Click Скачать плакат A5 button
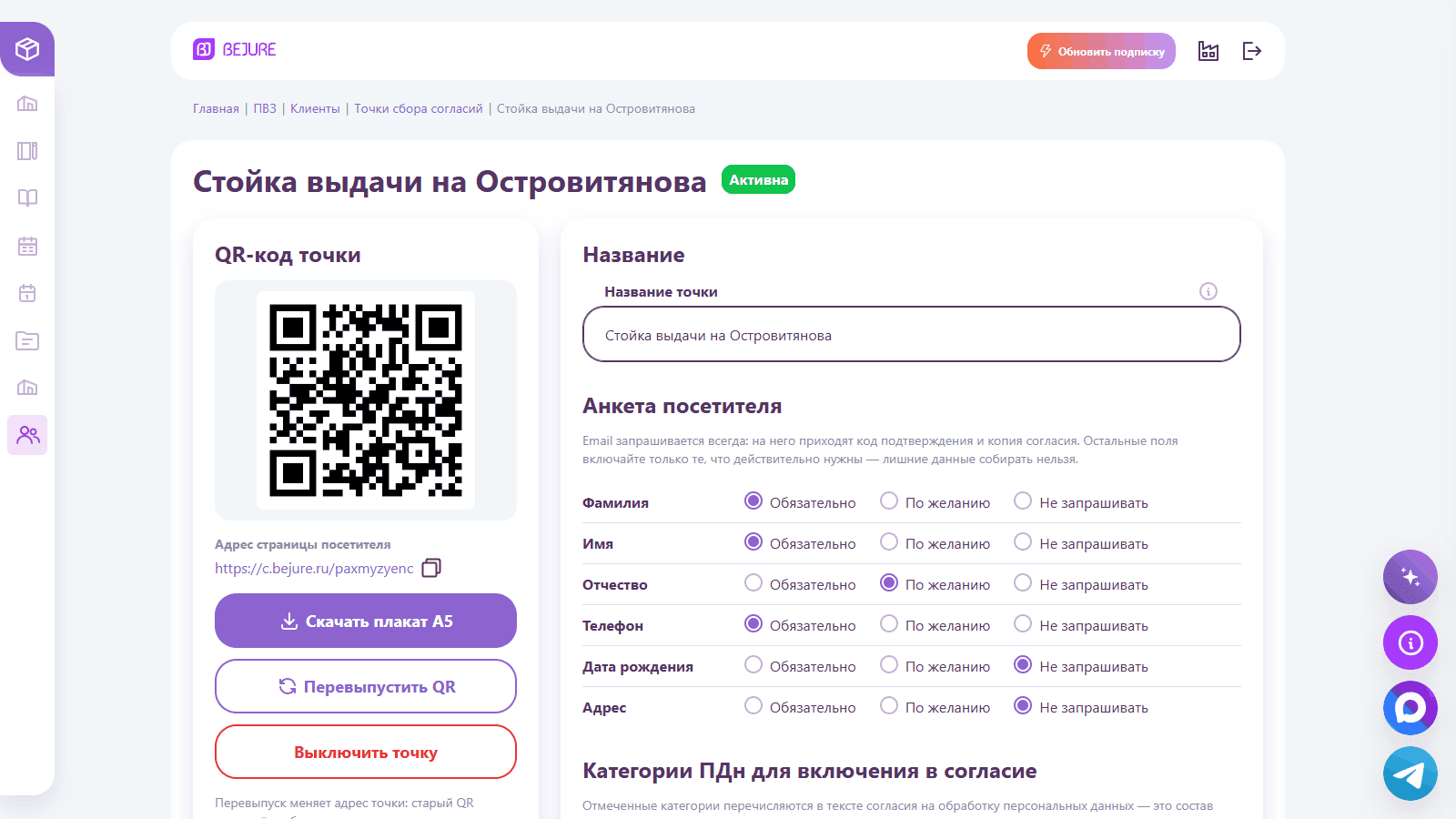 tap(366, 621)
